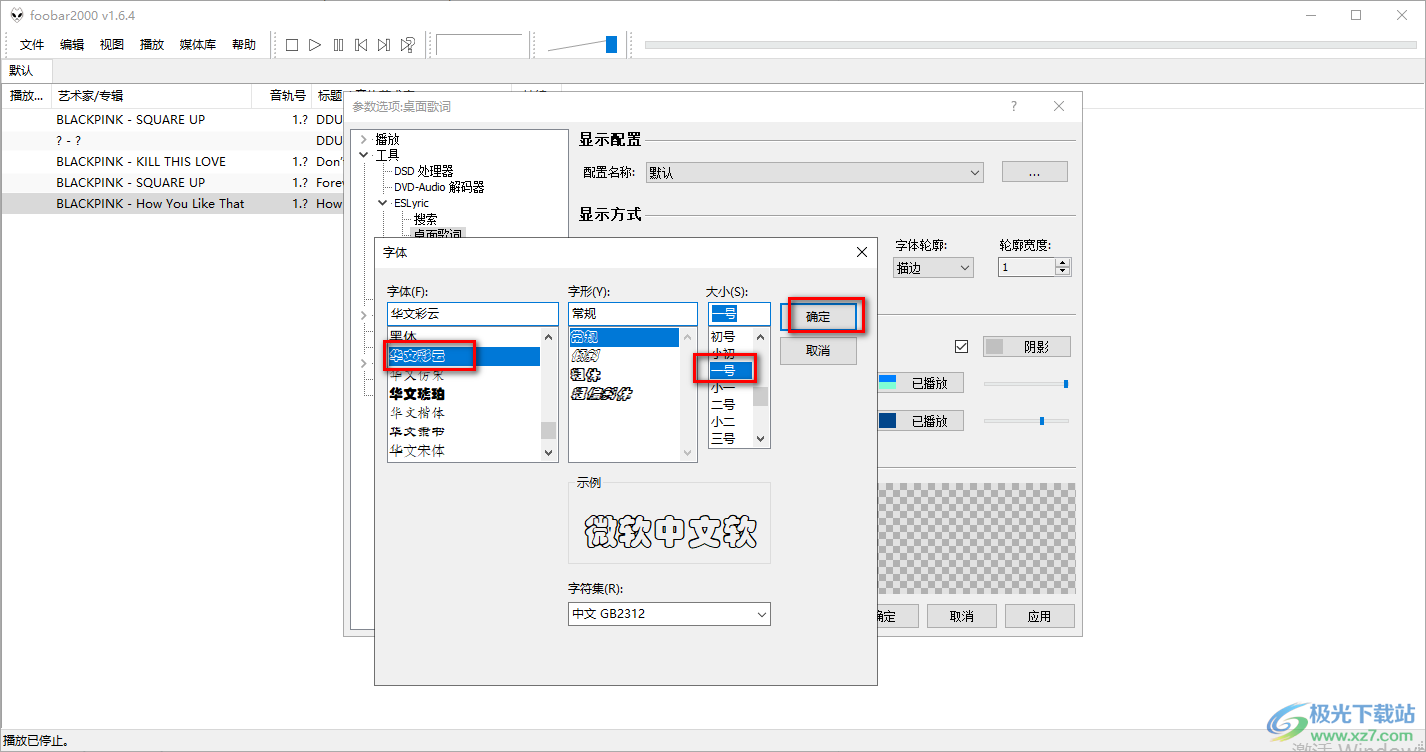Open the 帮助 menu
1426x752 pixels.
point(244,45)
